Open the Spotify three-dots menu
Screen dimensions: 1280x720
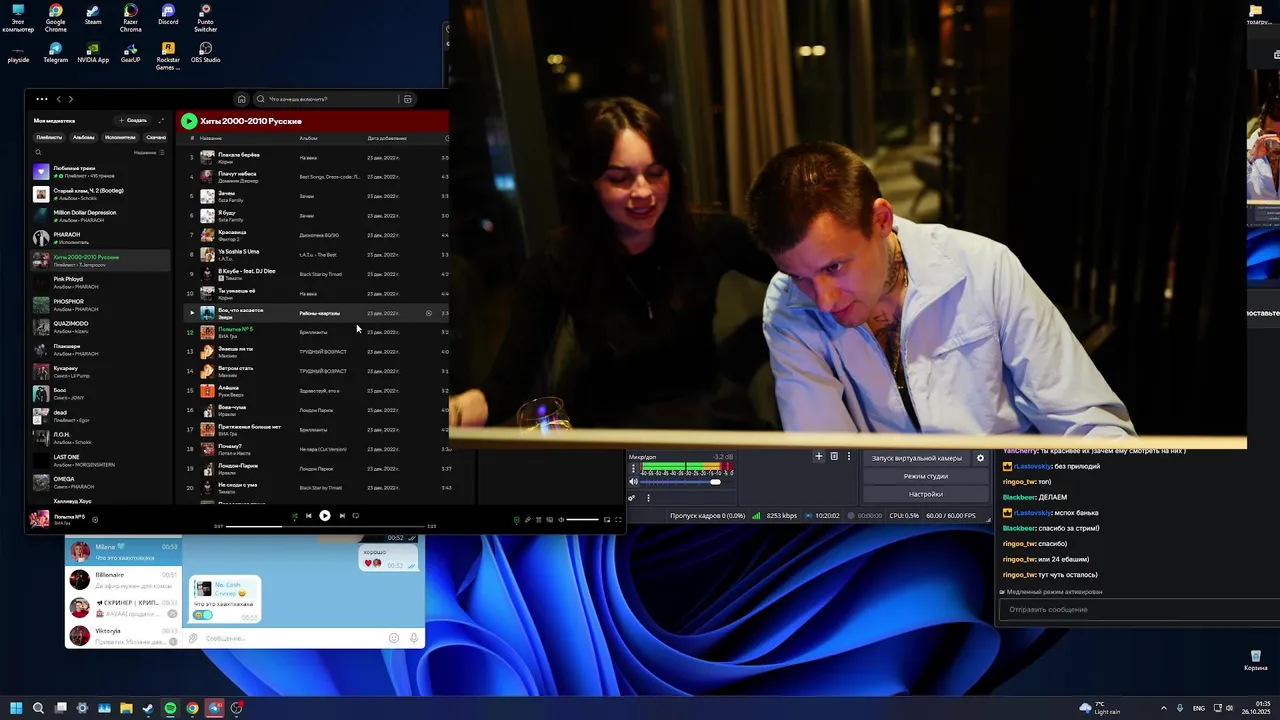click(x=41, y=99)
